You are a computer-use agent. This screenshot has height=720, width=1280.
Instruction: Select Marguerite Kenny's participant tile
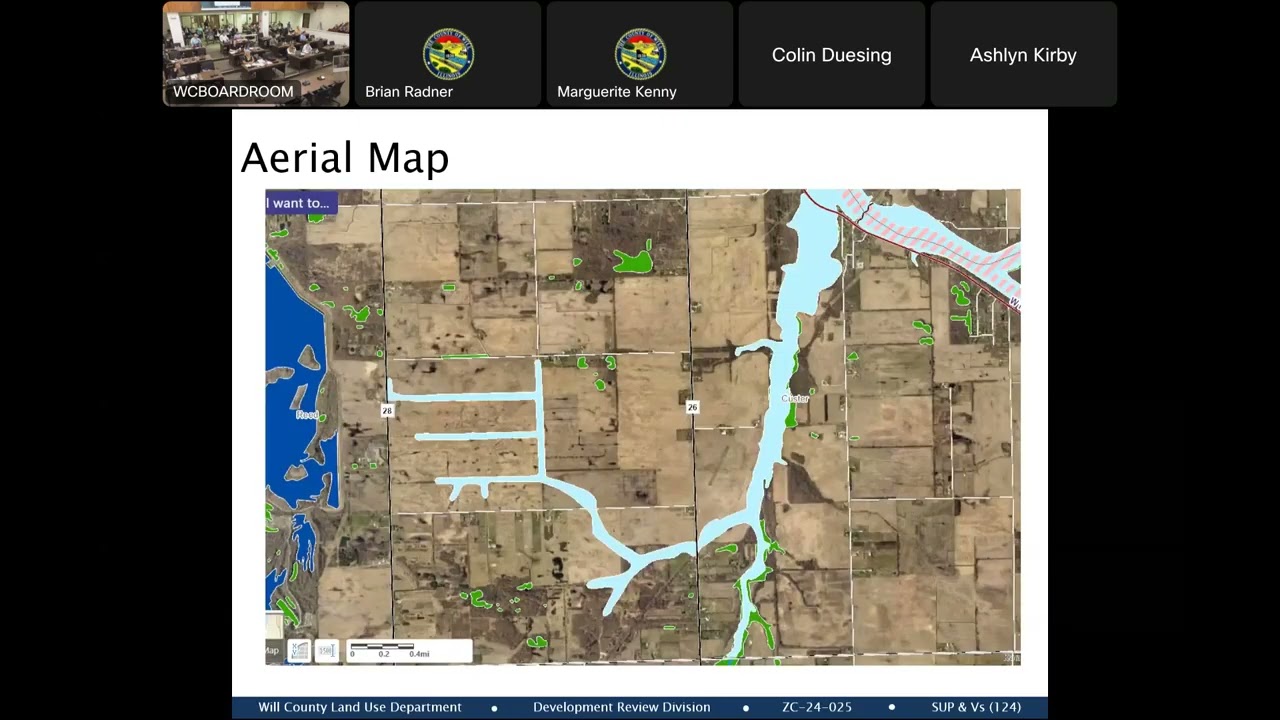pos(640,54)
